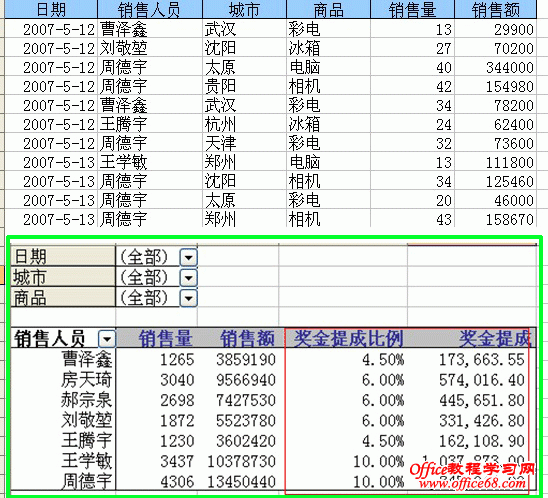This screenshot has width=548, height=498.
Task: Open the 城市 filter dropdown
Action: [x=188, y=278]
